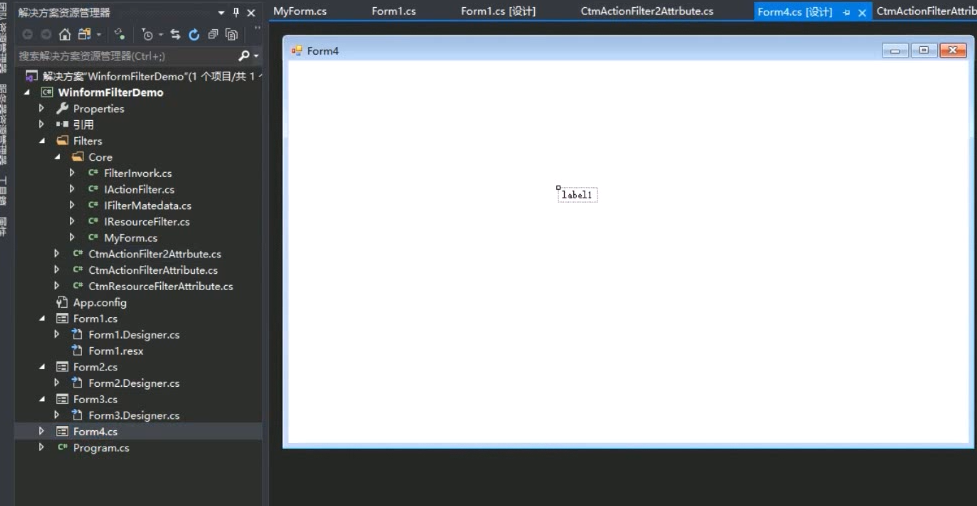This screenshot has height=506, width=977.
Task: Expand the Properties node
Action: 41,108
